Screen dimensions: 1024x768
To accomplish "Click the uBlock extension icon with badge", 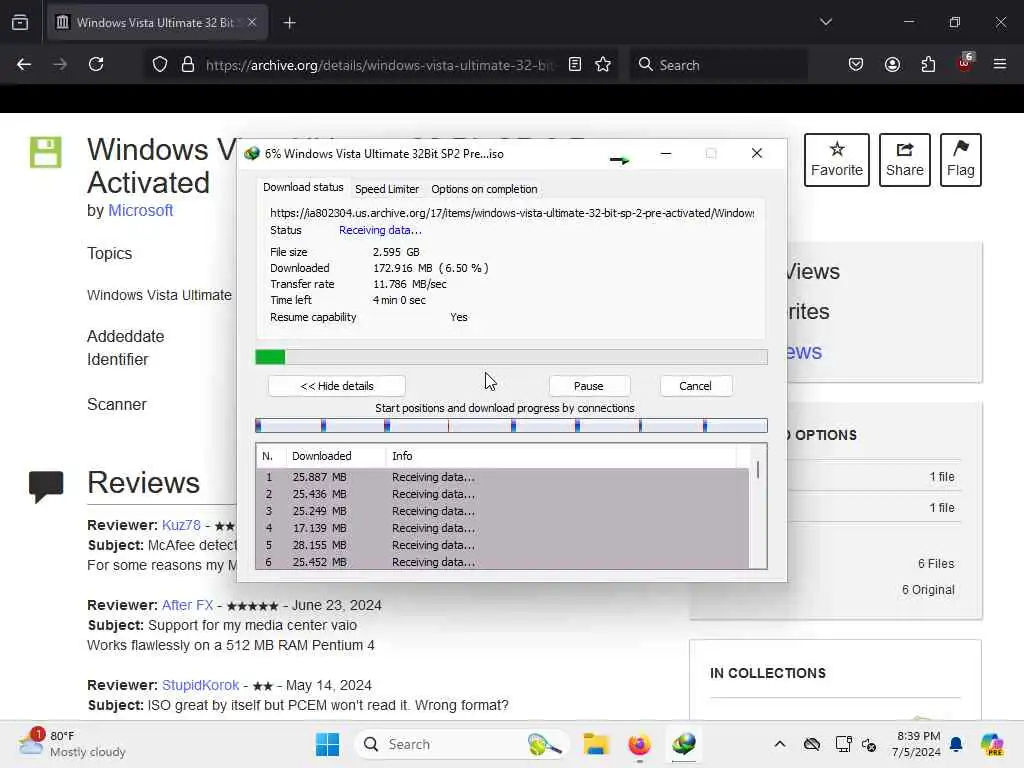I will point(965,63).
